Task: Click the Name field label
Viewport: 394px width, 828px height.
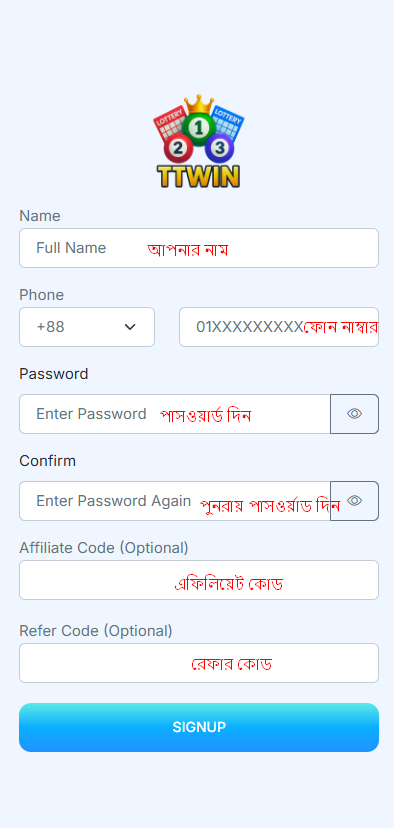Action: 40,216
